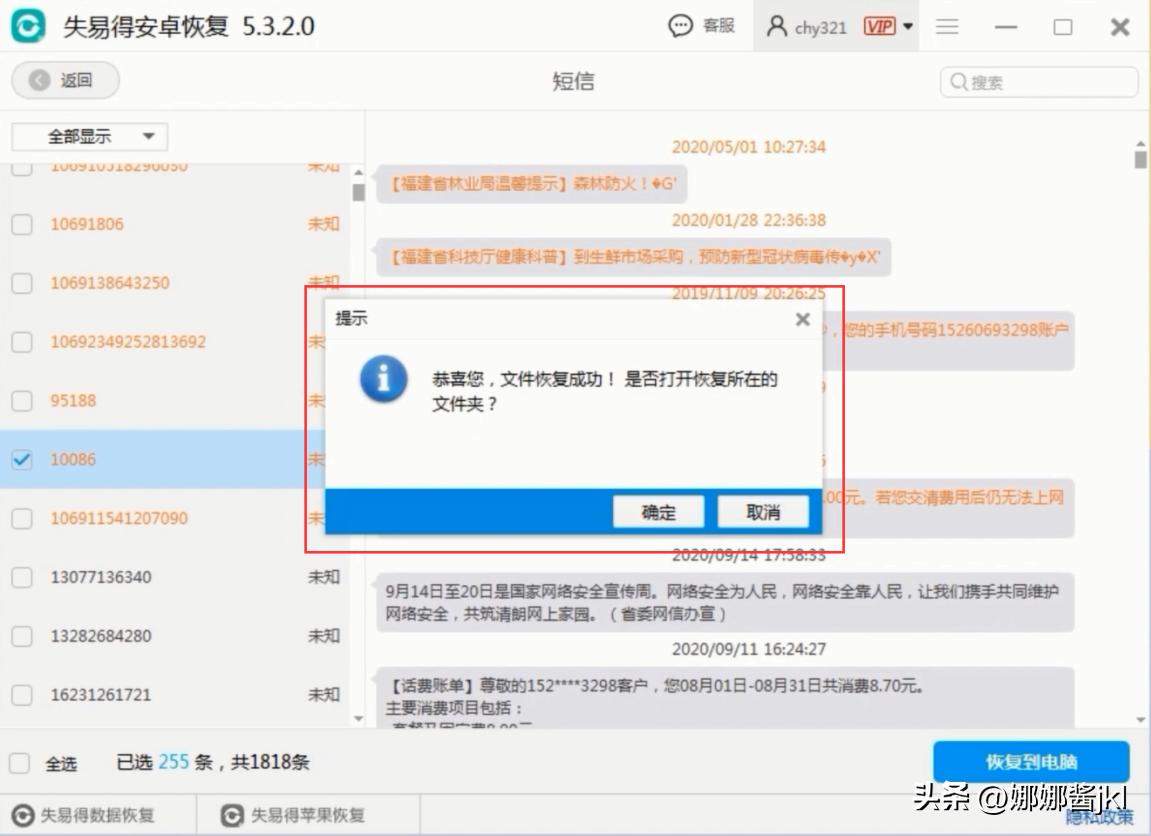This screenshot has height=836, width=1151.
Task: Click the app logo in the title bar
Action: point(29,26)
